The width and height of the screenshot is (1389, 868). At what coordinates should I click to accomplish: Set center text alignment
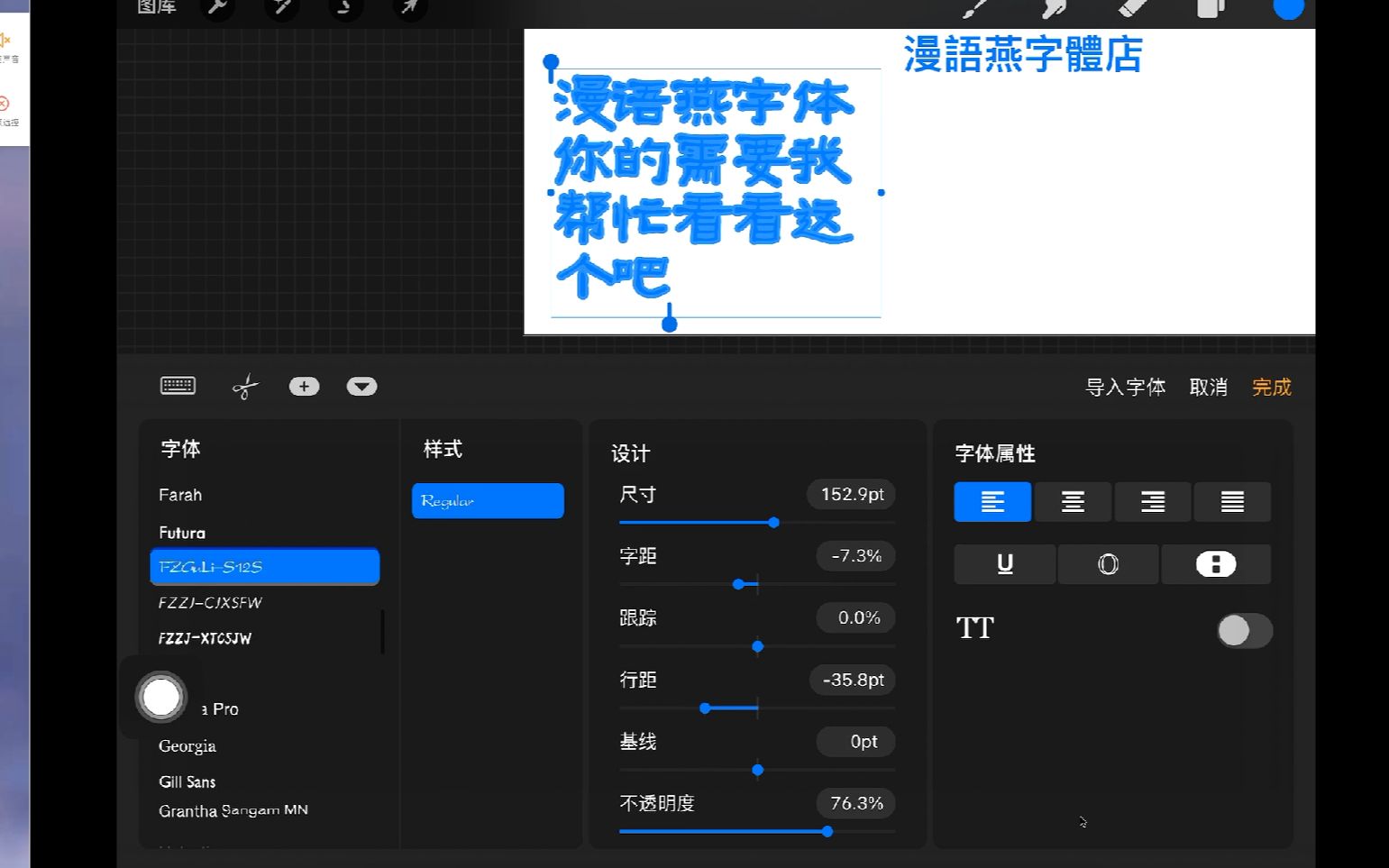point(1073,502)
